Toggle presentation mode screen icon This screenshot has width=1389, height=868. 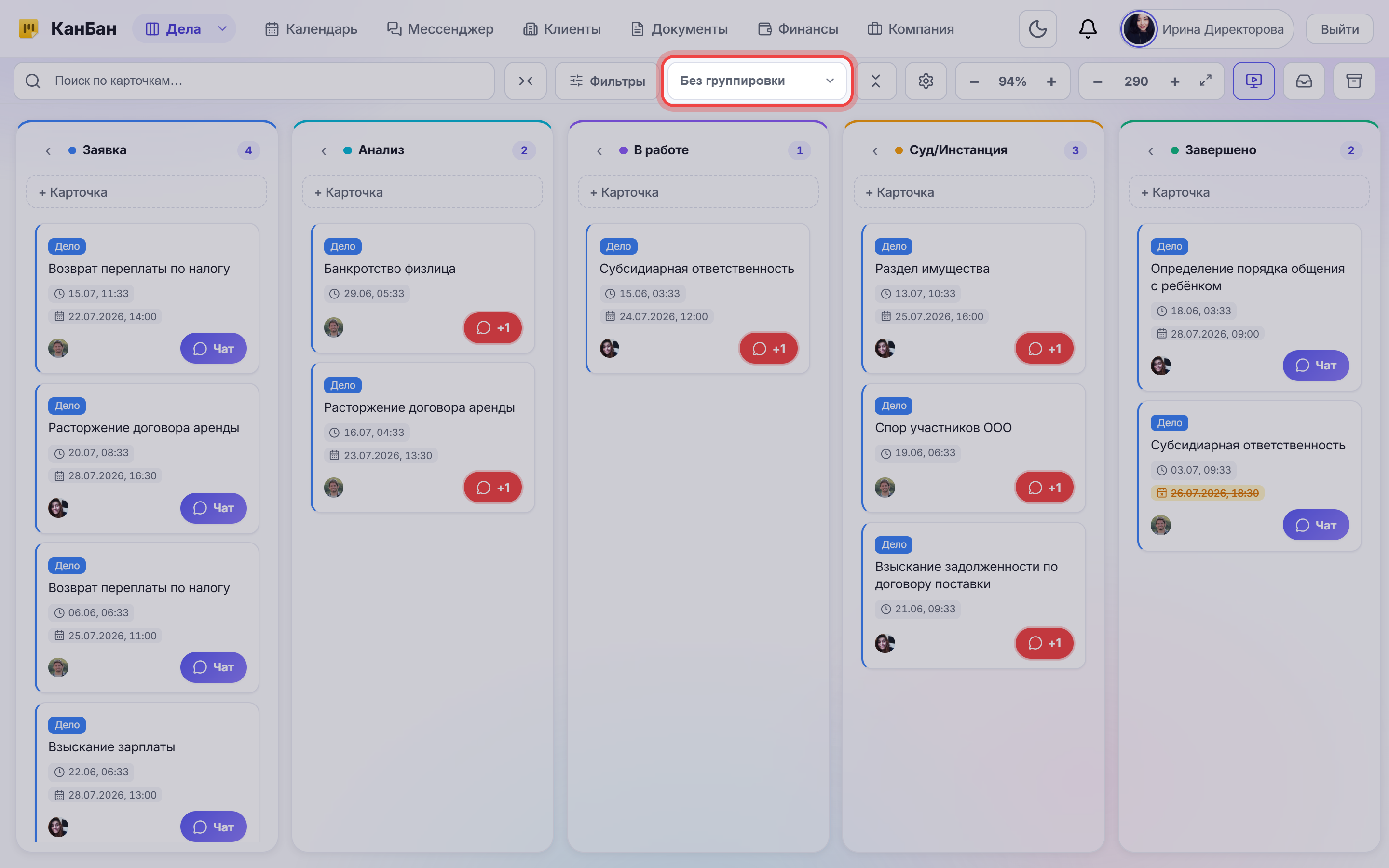(1253, 81)
